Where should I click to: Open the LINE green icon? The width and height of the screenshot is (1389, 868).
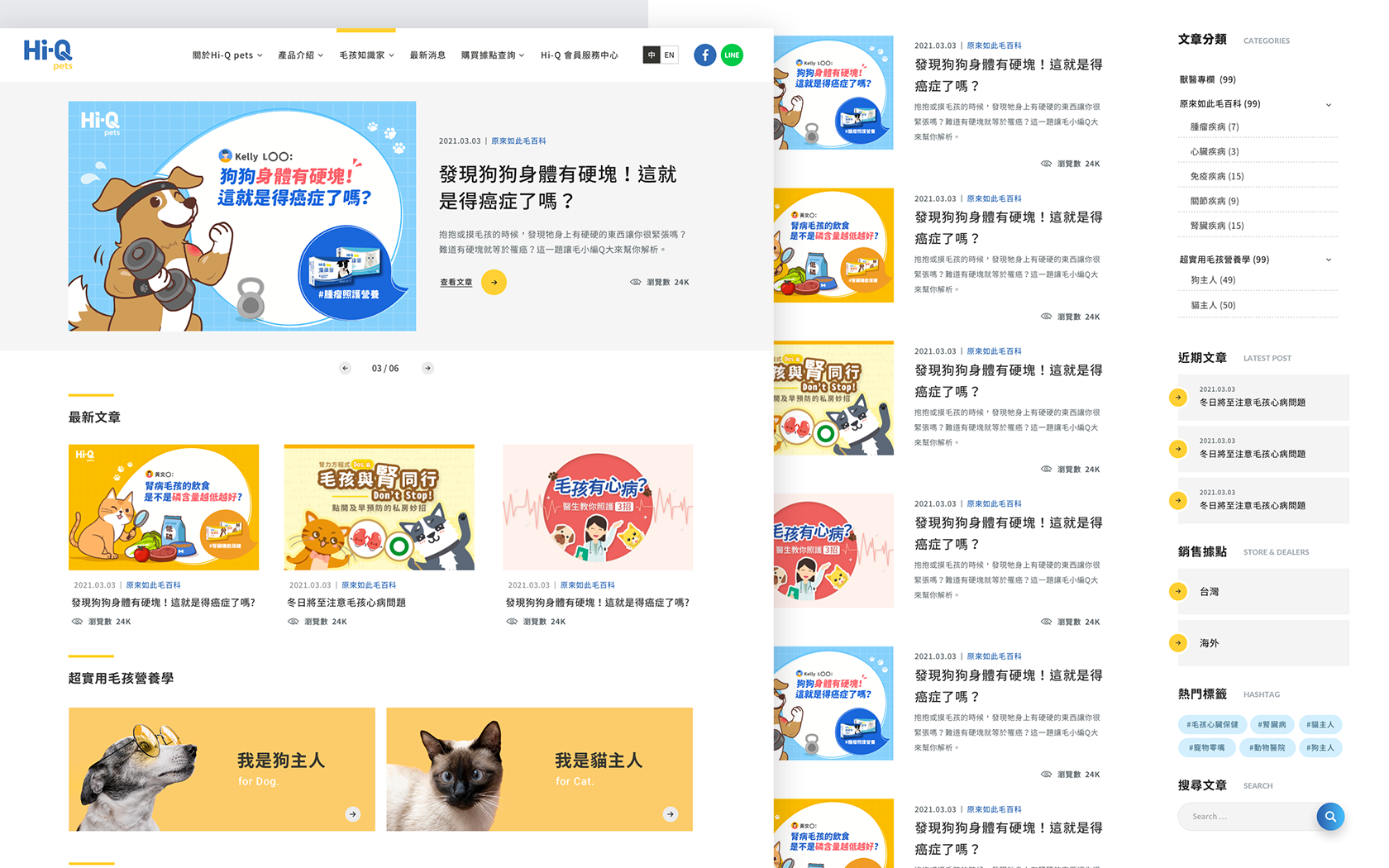click(x=732, y=55)
